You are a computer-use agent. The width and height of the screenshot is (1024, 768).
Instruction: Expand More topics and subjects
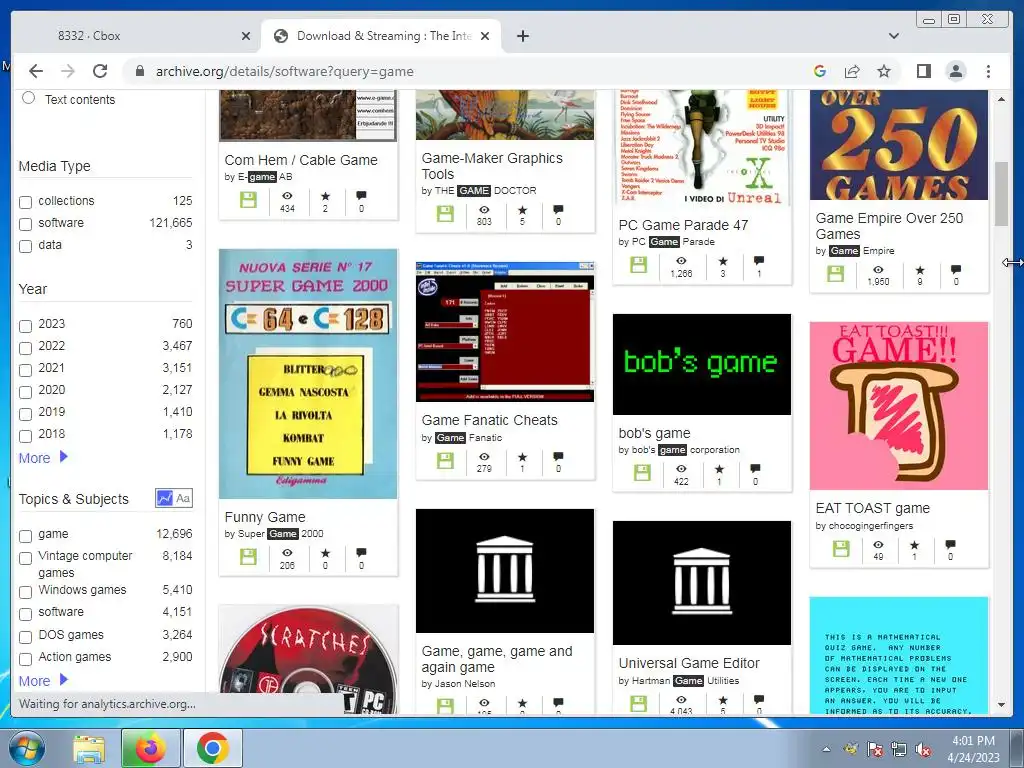click(43, 680)
